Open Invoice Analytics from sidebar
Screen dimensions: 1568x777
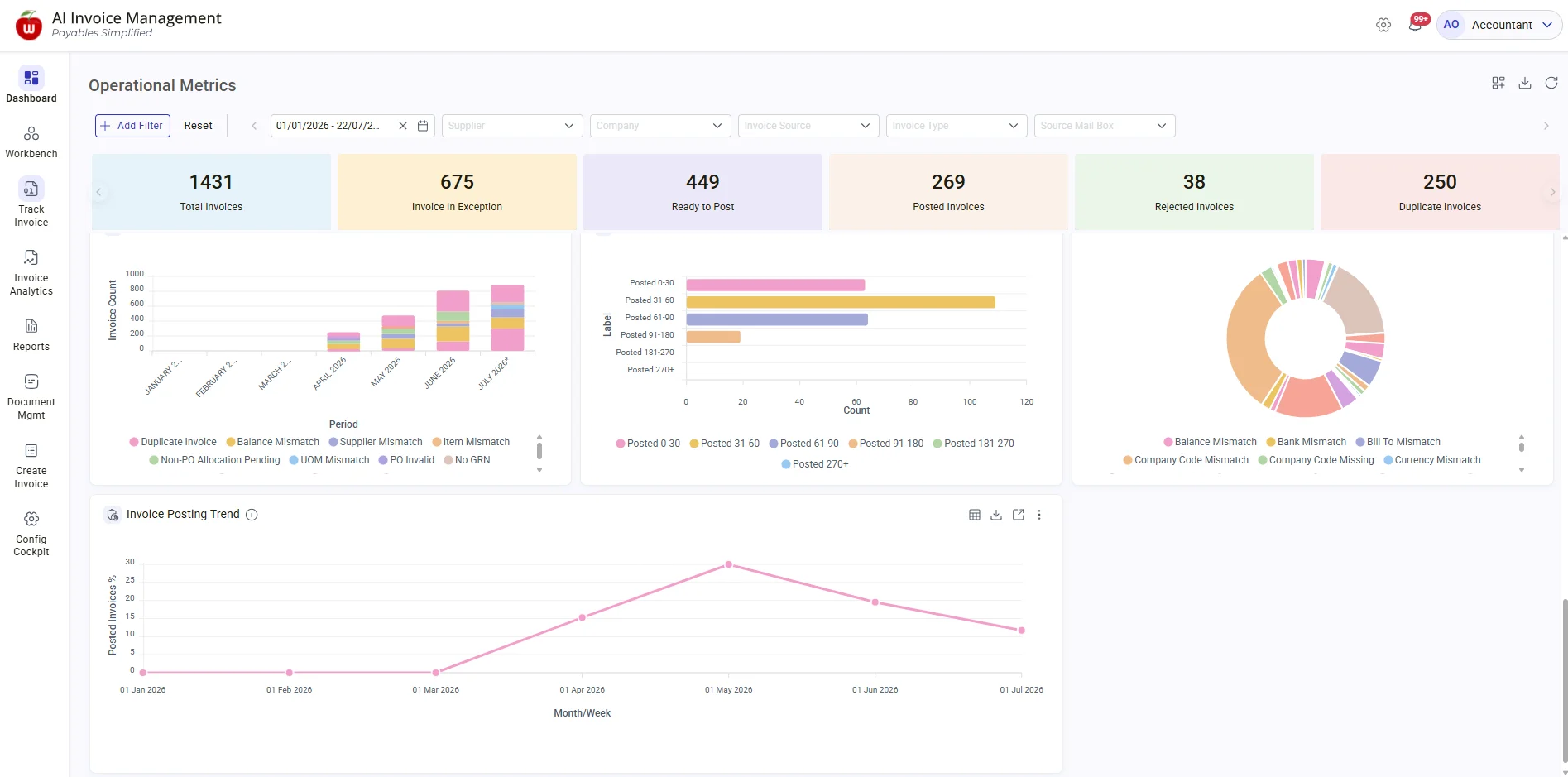tap(31, 273)
